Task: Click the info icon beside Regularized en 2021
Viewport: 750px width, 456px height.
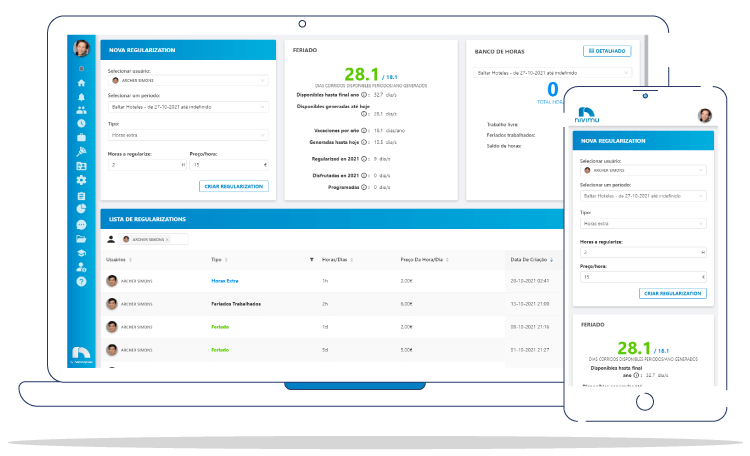Action: tap(365, 159)
